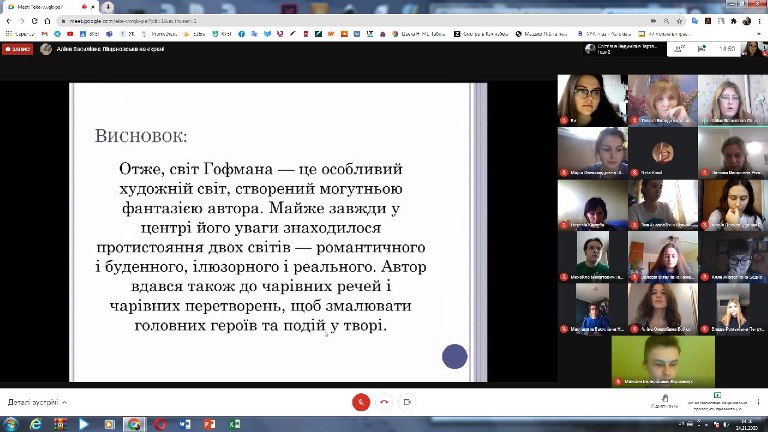Open the browser home page
Image resolution: width=768 pixels, height=432 pixels.
[48, 21]
